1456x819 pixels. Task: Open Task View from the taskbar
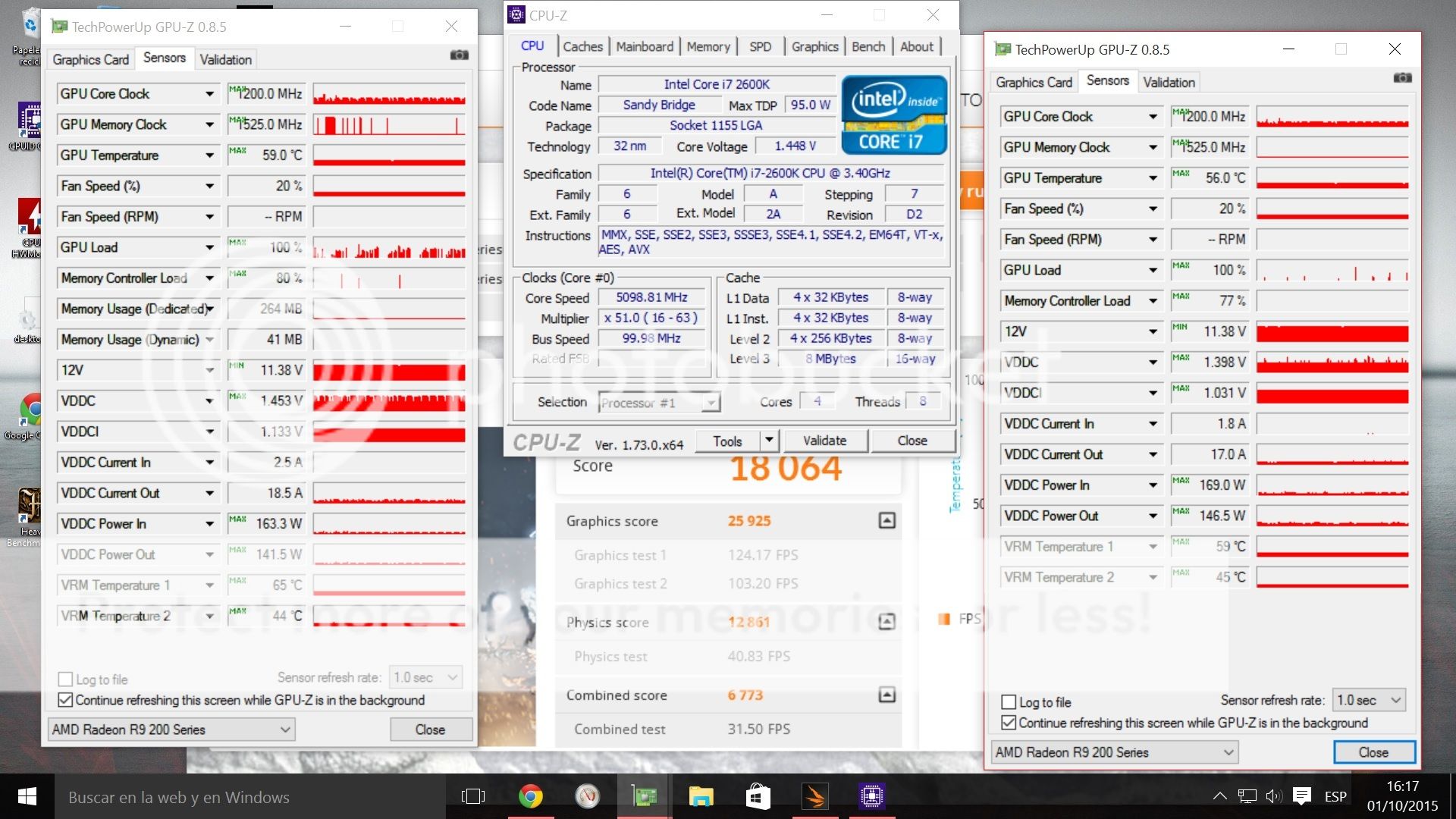tap(472, 796)
